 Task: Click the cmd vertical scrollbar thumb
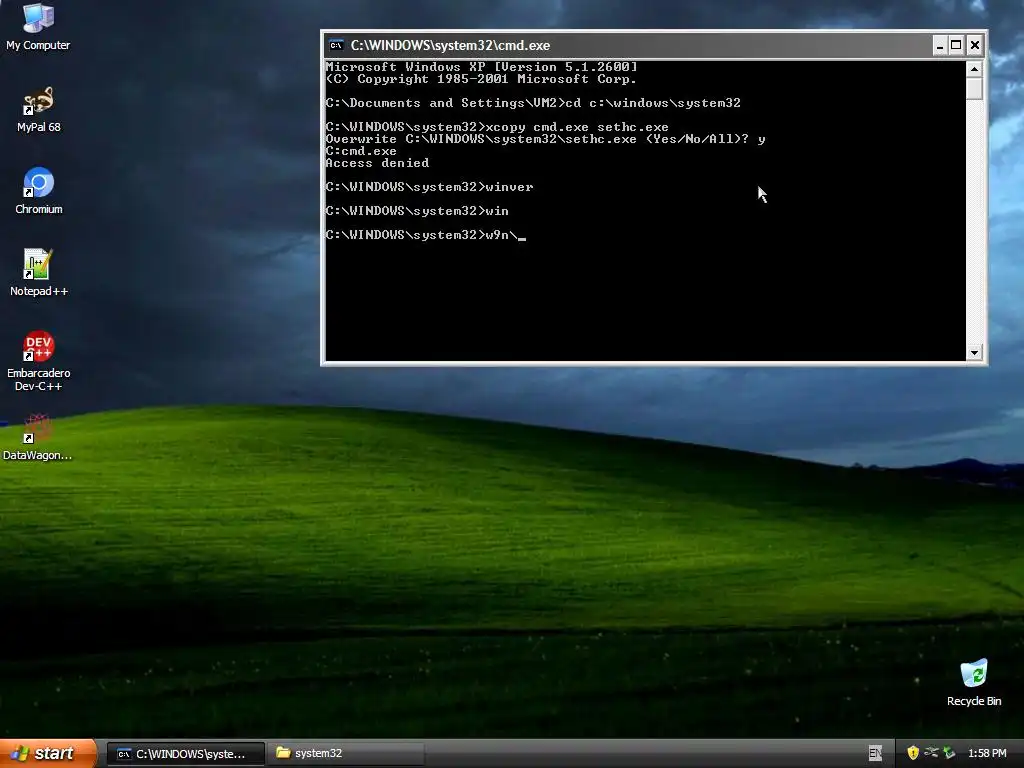pyautogui.click(x=974, y=88)
